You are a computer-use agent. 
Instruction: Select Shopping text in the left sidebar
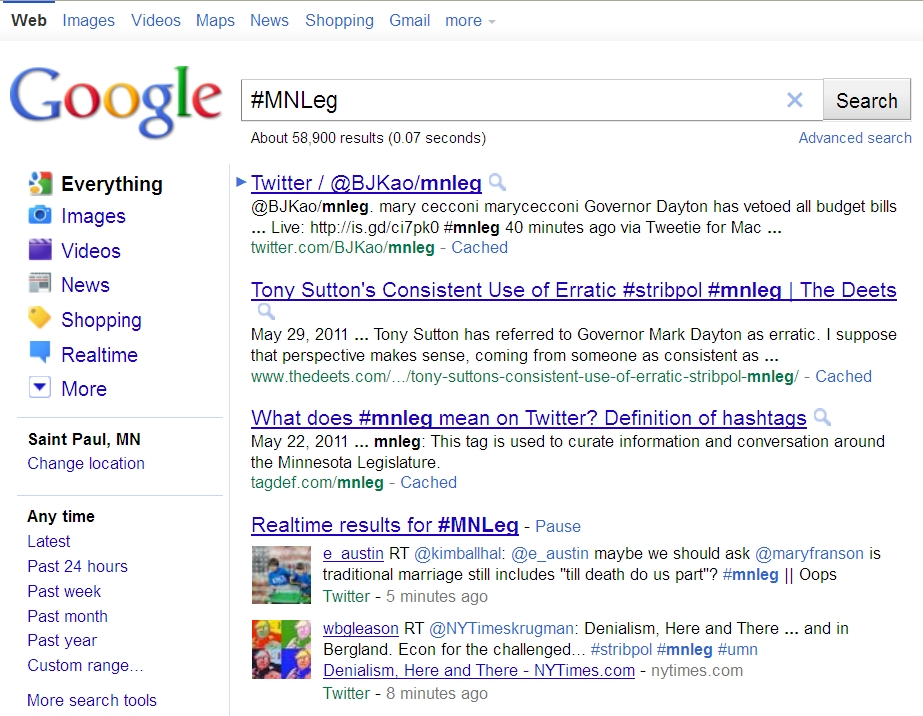[101, 320]
